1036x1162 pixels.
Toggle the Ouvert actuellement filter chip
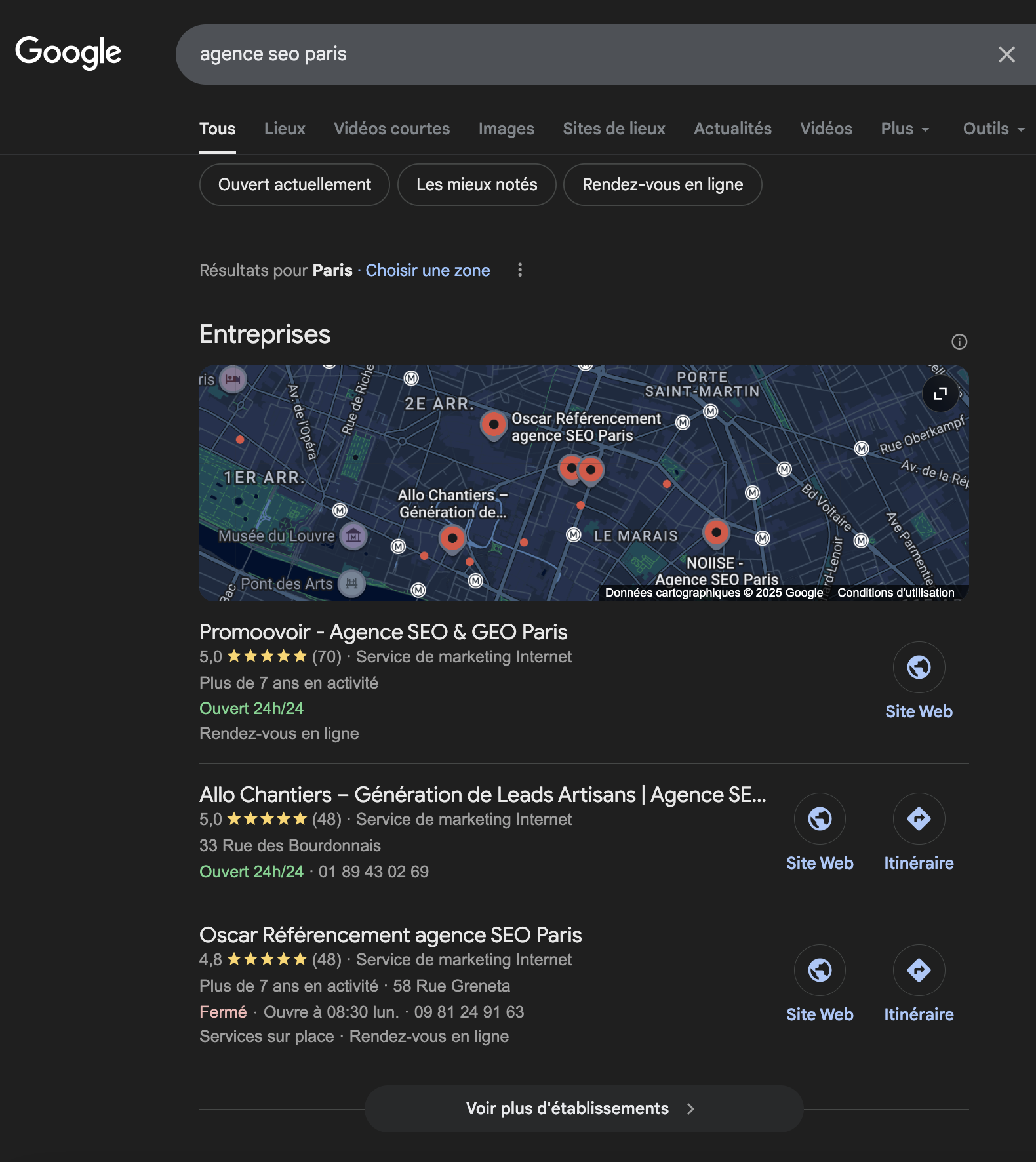(294, 185)
